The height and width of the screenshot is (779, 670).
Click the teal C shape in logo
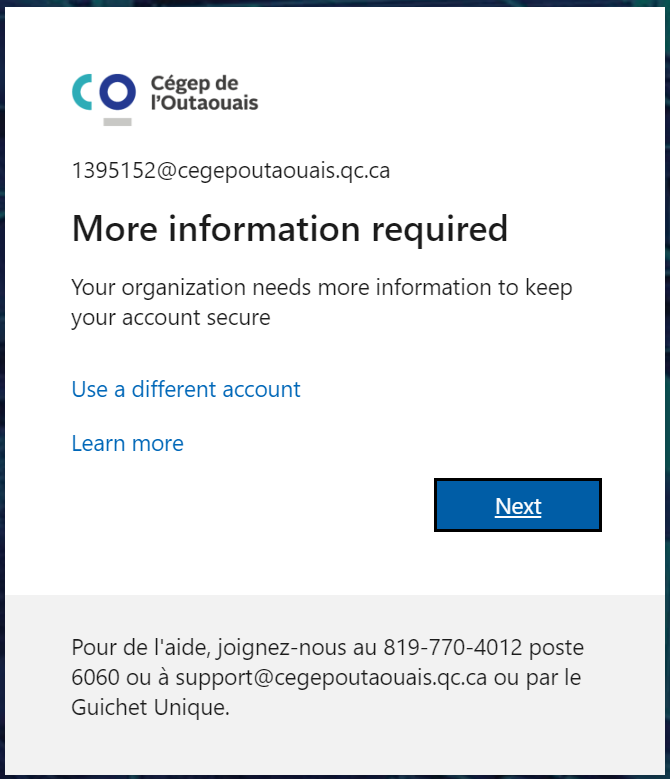(x=82, y=92)
